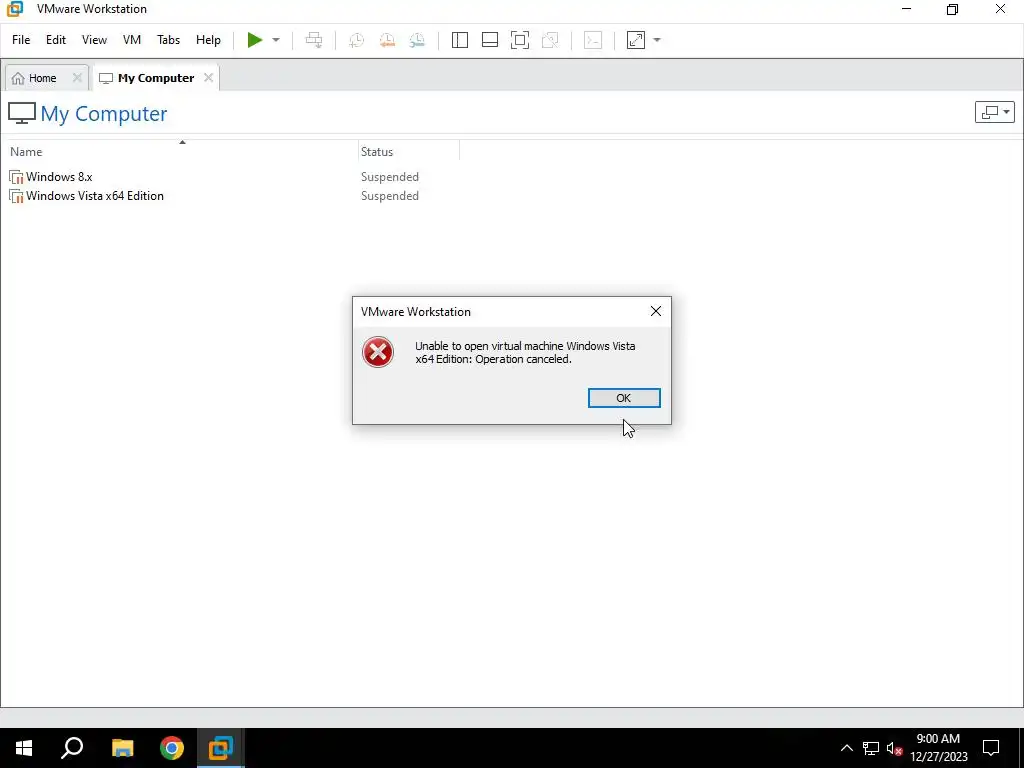Viewport: 1024px width, 768px height.
Task: Open the clock showing 9:00 AM
Action: tap(938, 748)
